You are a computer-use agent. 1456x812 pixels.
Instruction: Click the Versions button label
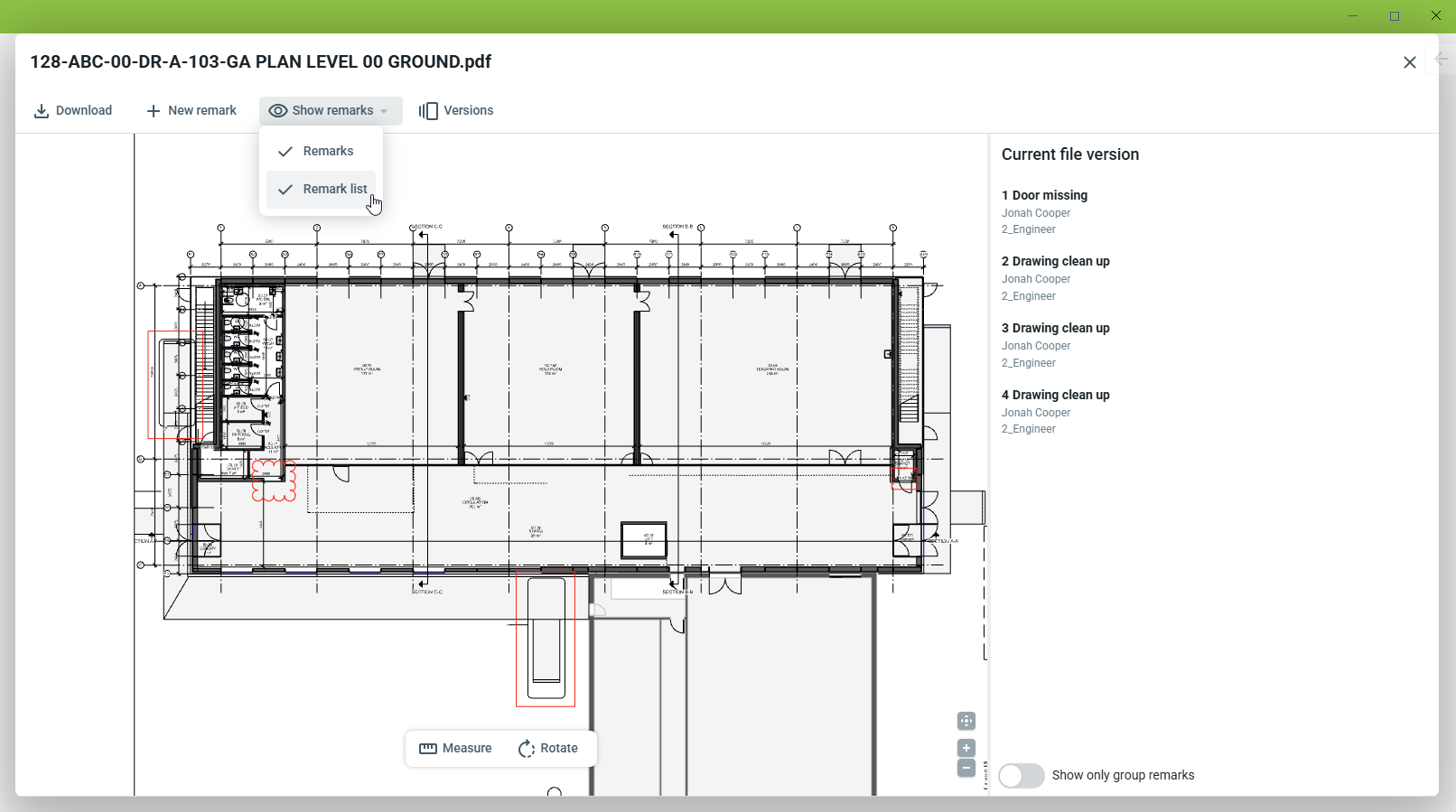point(469,111)
